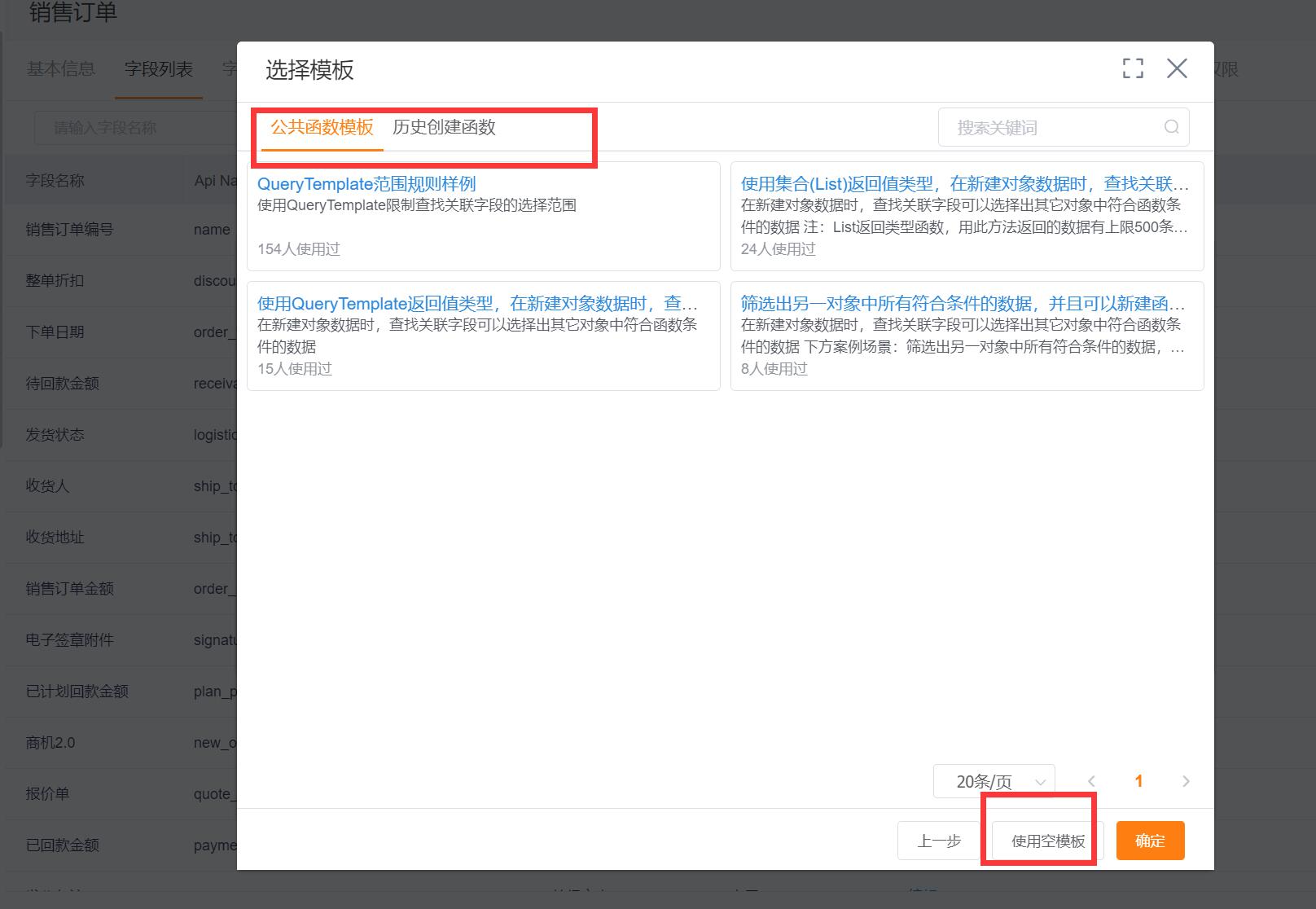Select the 销售订单编号 field row

(x=121, y=230)
